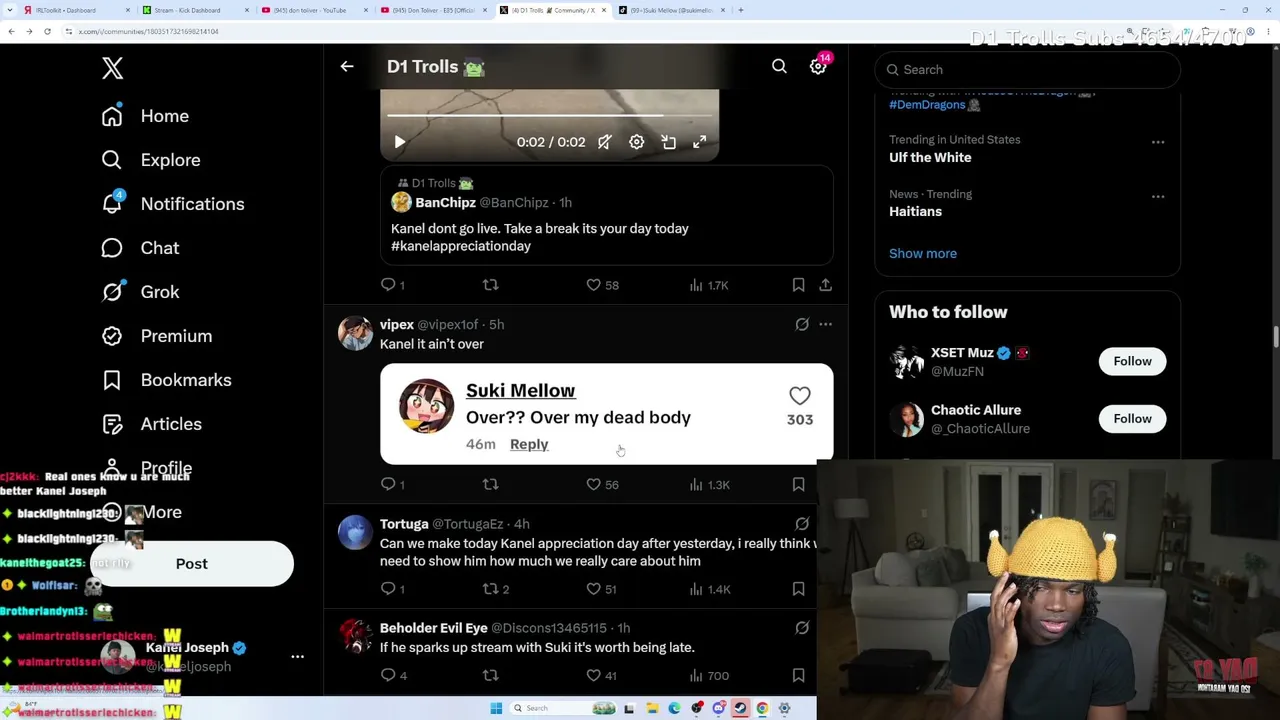Open more options for Haitians trend
The height and width of the screenshot is (720, 1280).
click(1158, 196)
